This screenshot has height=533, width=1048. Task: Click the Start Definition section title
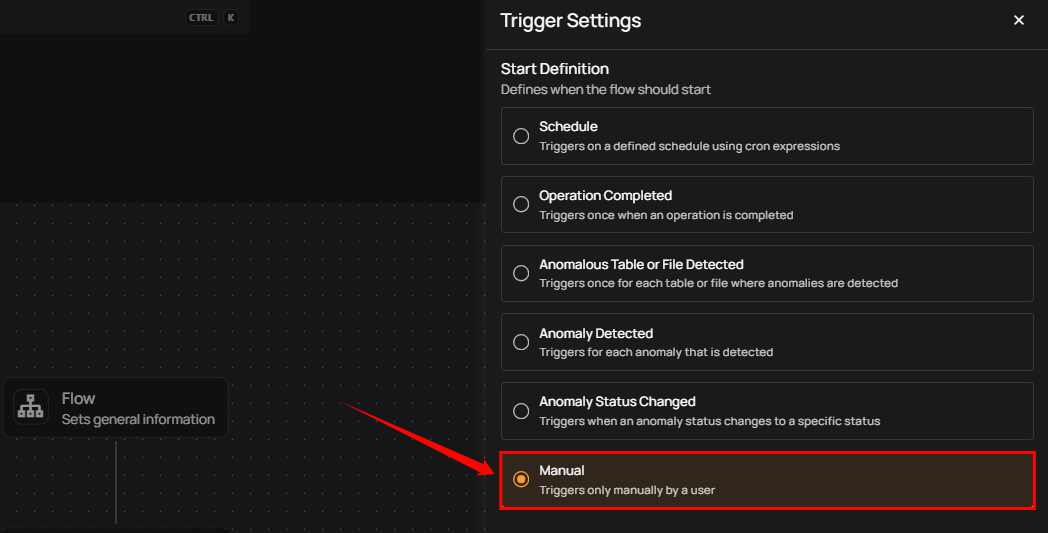click(x=555, y=69)
